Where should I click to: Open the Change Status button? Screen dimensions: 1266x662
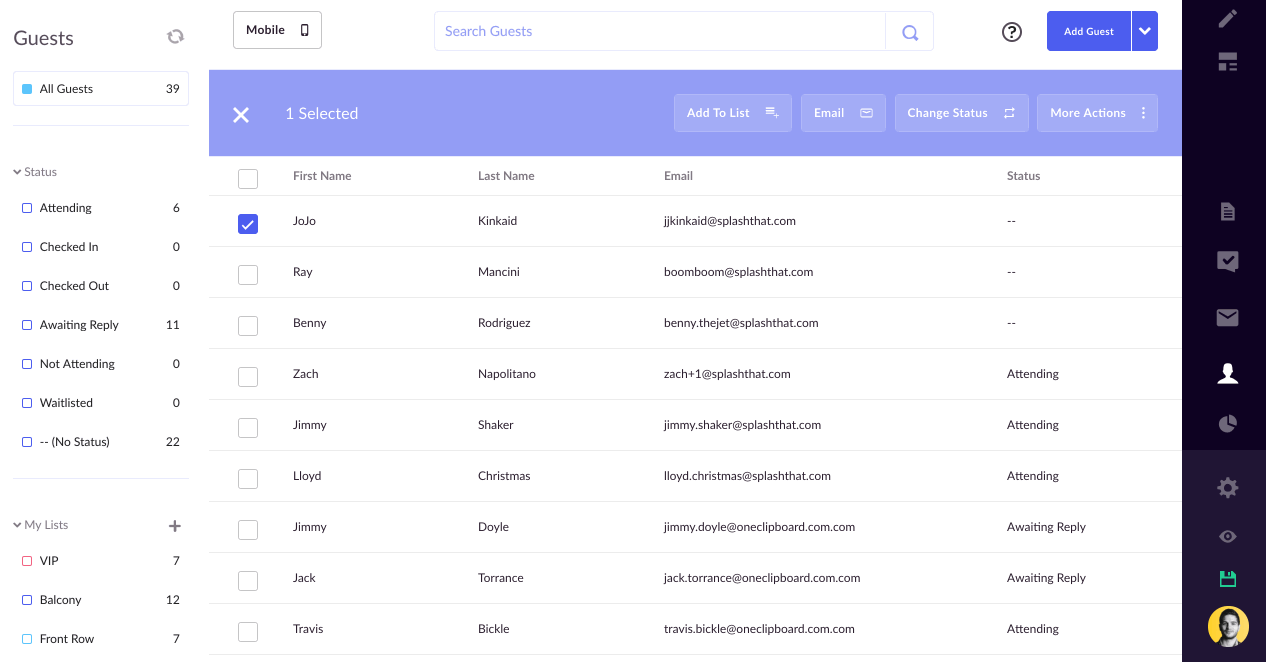pyautogui.click(x=961, y=113)
